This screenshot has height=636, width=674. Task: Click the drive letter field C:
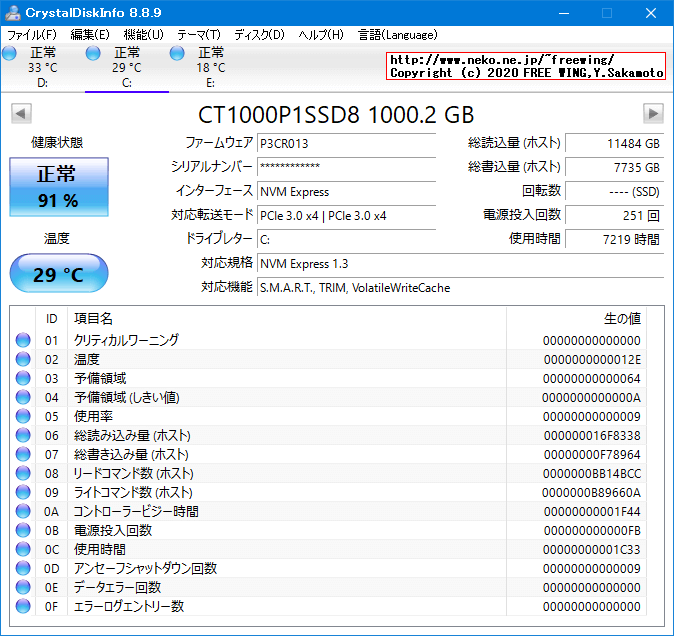[346, 239]
